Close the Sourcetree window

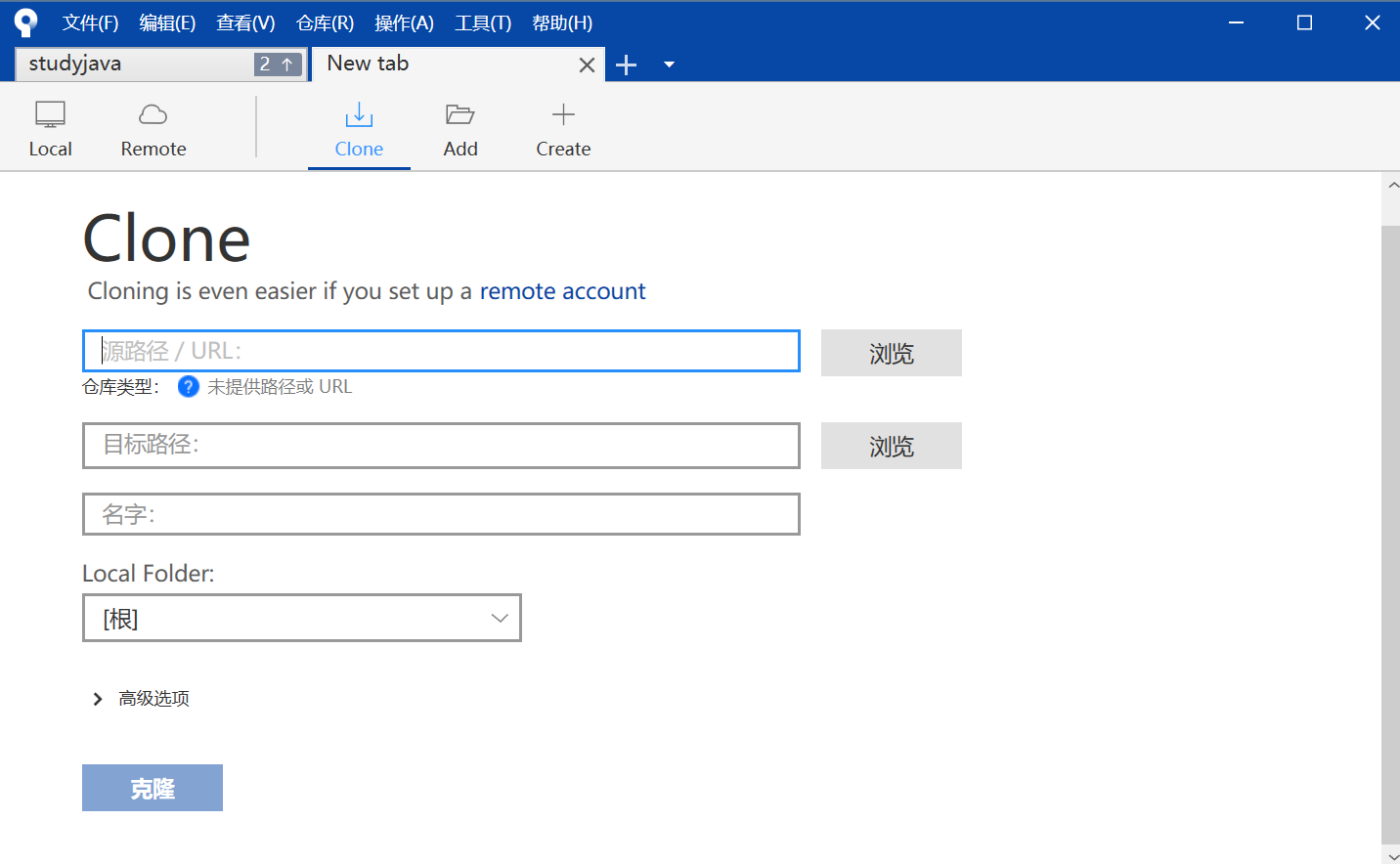coord(1373,22)
